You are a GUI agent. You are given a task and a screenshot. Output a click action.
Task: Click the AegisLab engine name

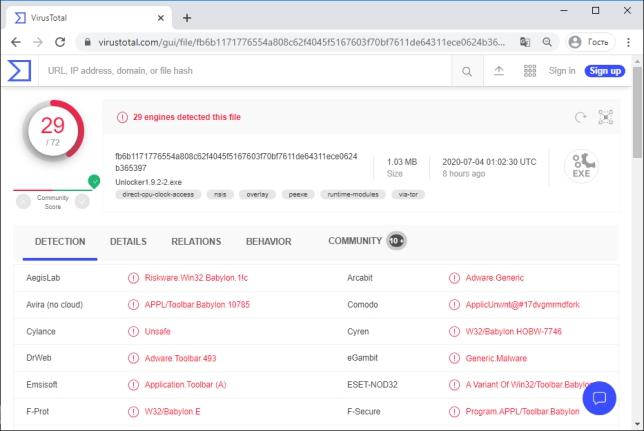(x=43, y=278)
